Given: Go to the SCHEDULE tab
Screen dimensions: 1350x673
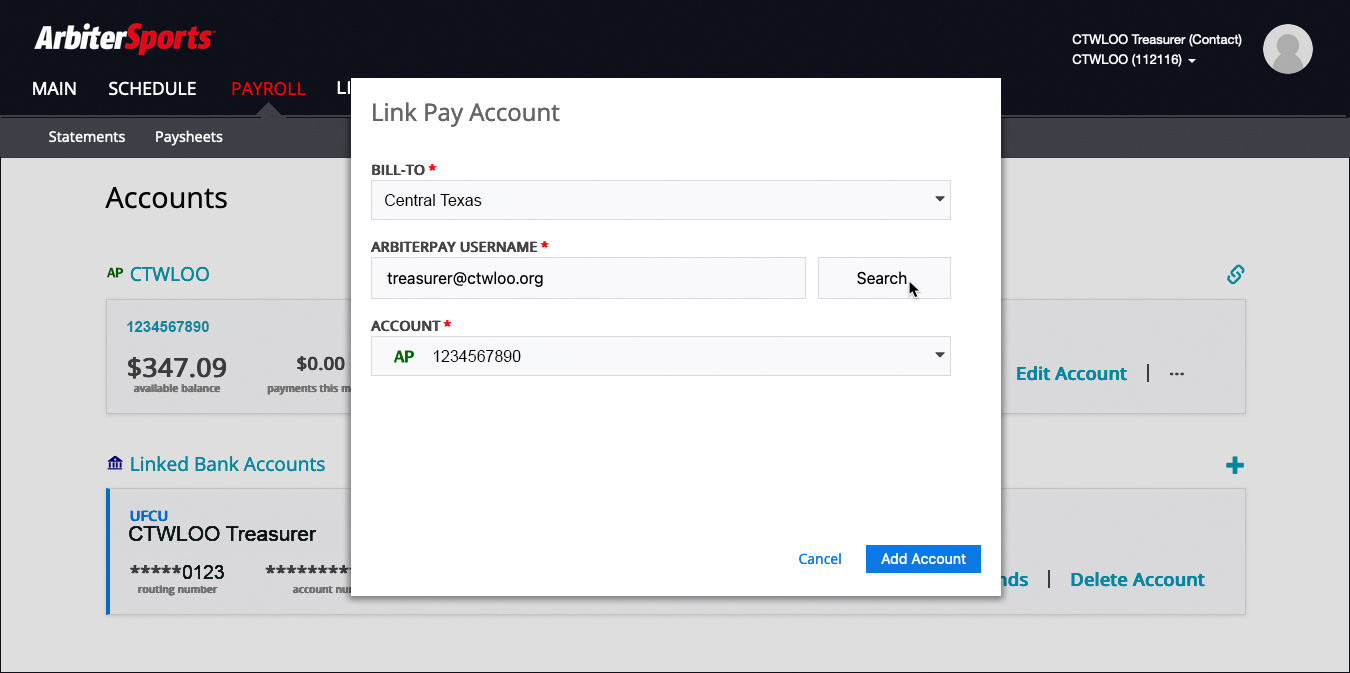Looking at the screenshot, I should (x=152, y=89).
